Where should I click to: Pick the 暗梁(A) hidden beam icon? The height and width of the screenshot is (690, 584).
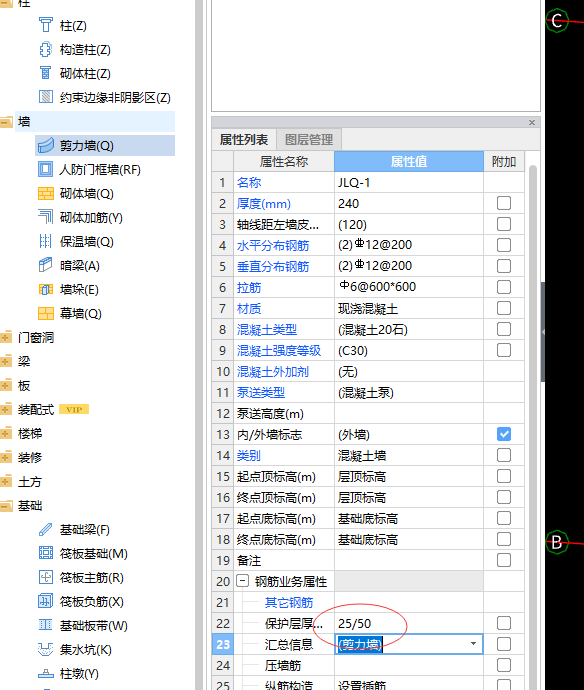coord(45,265)
